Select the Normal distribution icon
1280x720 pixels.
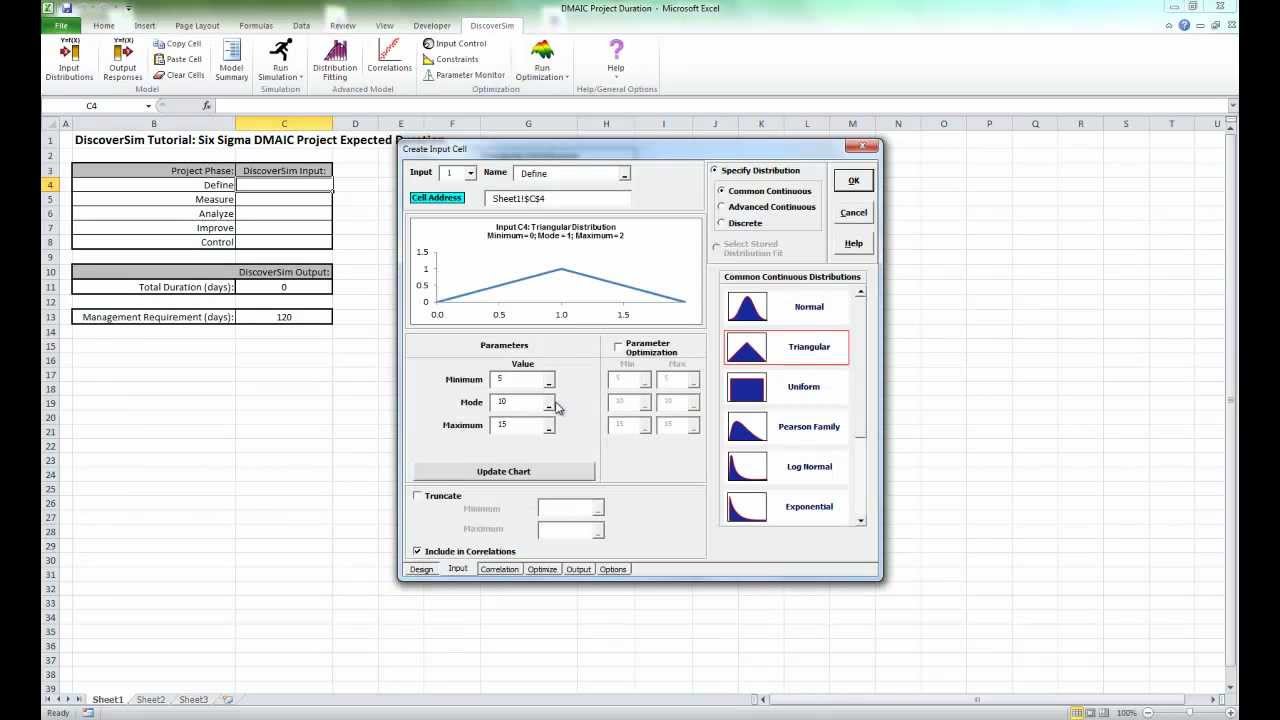click(747, 307)
